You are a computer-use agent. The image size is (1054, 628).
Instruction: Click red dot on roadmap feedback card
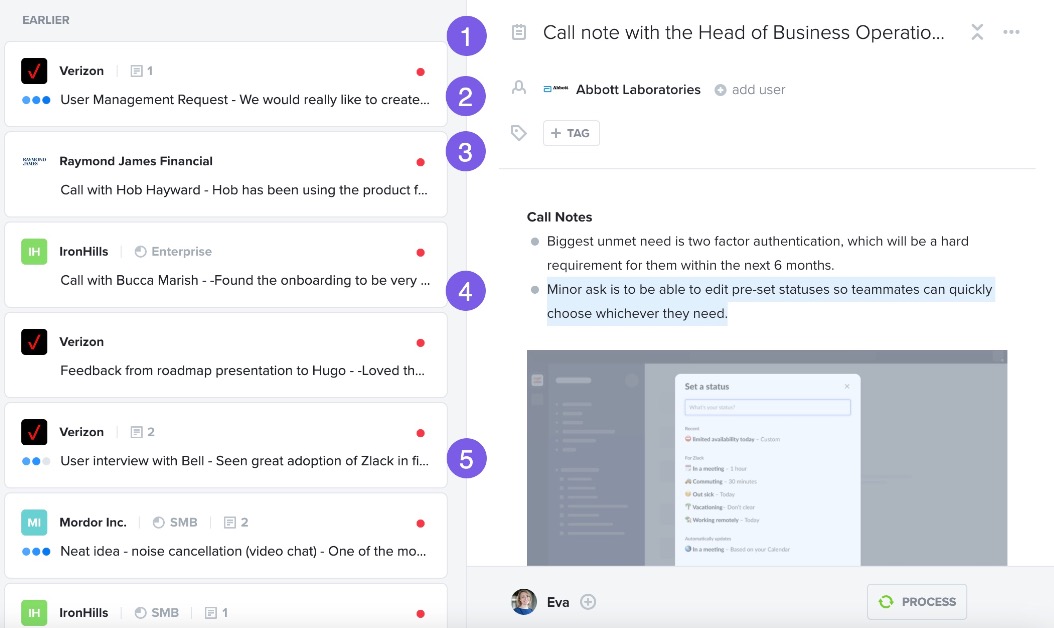(420, 343)
